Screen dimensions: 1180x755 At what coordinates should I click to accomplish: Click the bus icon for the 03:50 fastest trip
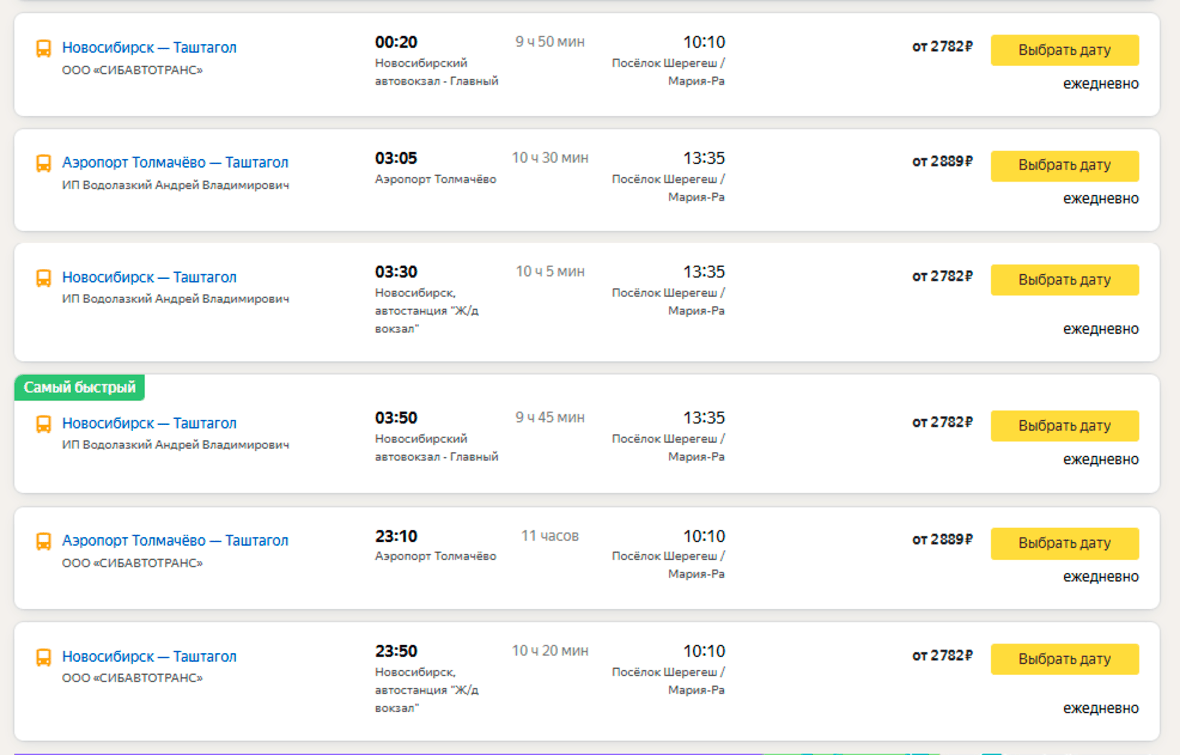point(44,425)
